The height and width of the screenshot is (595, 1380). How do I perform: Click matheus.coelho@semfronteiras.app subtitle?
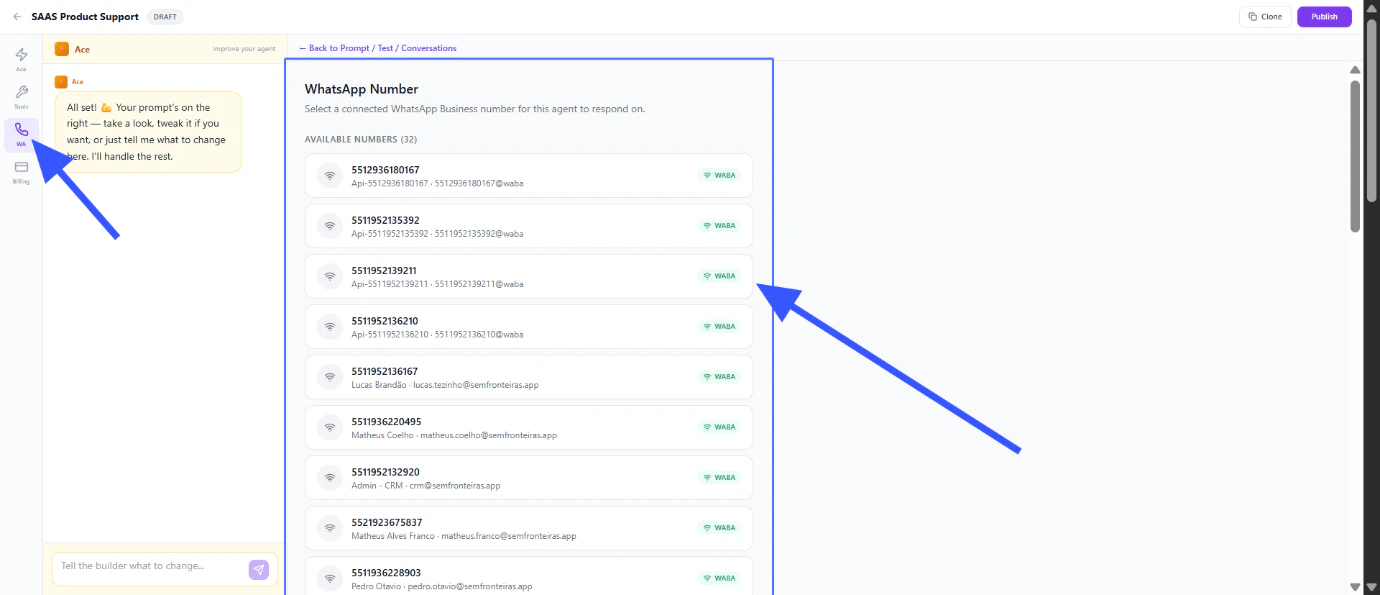(488, 435)
